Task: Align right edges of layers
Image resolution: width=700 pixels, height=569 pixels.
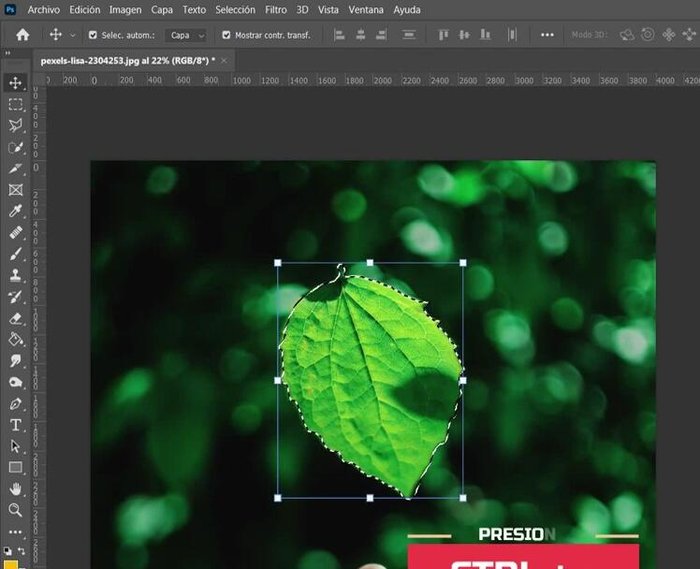Action: coord(381,35)
